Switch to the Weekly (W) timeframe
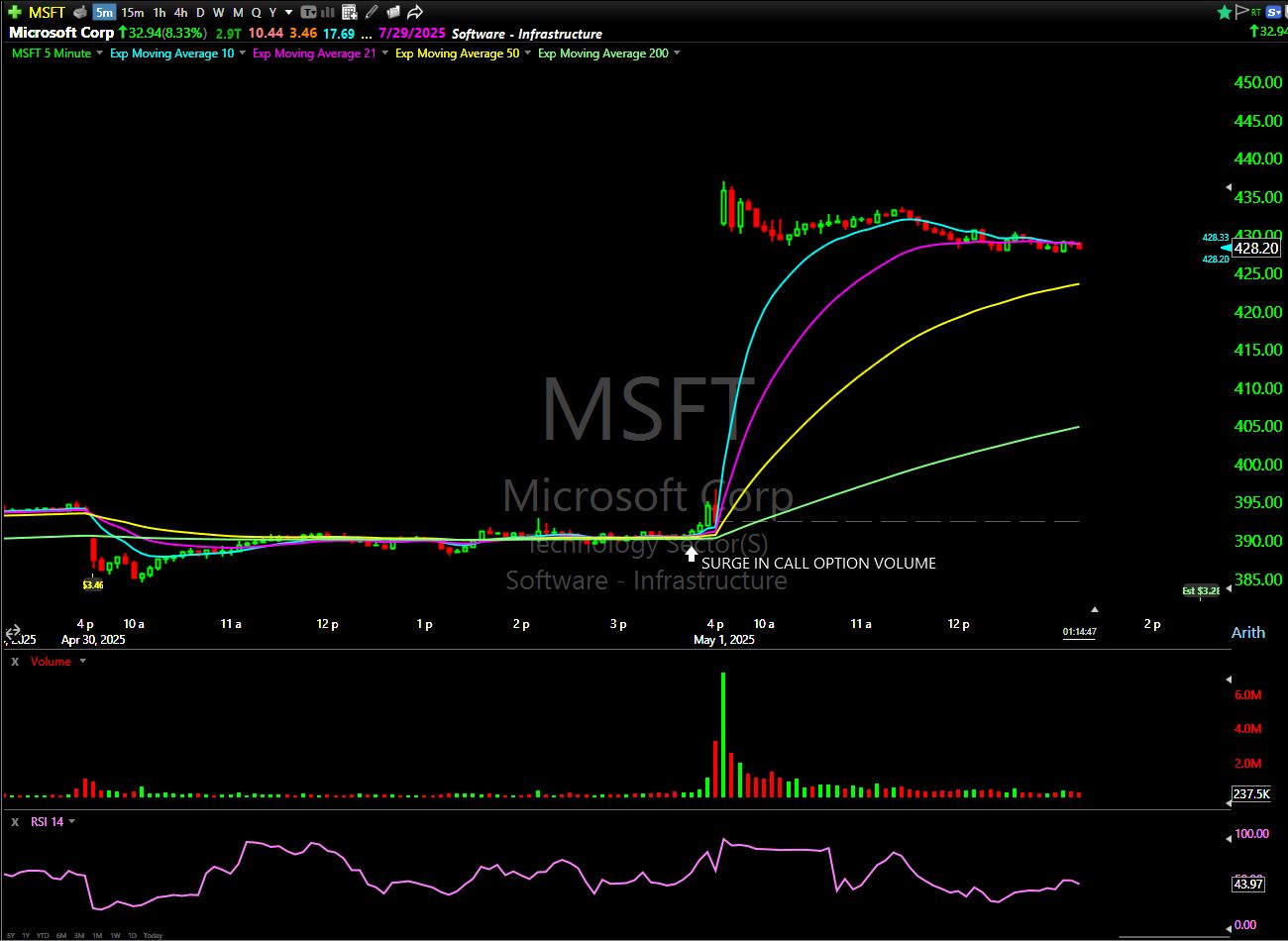Image resolution: width=1288 pixels, height=941 pixels. [x=218, y=12]
